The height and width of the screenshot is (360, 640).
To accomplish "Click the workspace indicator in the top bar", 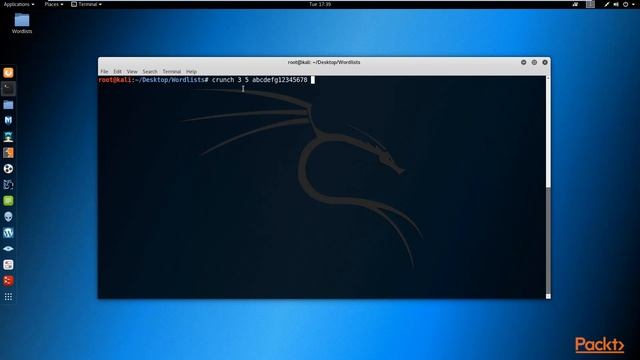I will pos(590,4).
